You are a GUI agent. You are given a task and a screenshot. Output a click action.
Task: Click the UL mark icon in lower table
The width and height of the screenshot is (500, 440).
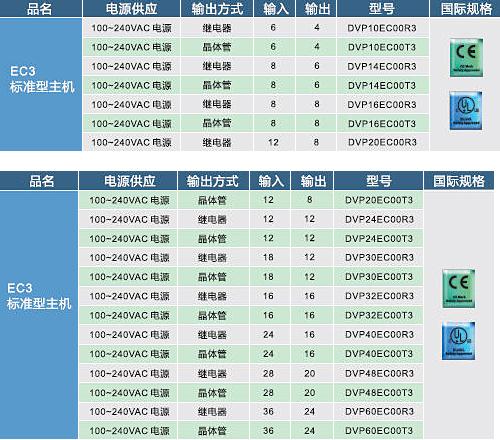[x=459, y=341]
